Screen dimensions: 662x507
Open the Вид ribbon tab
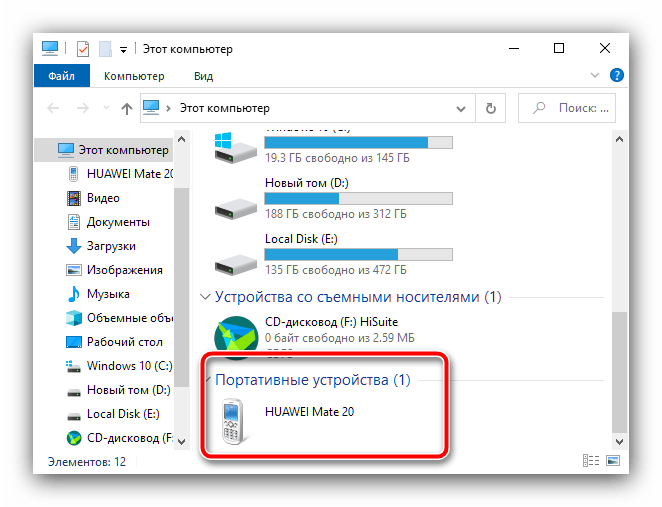[x=203, y=76]
